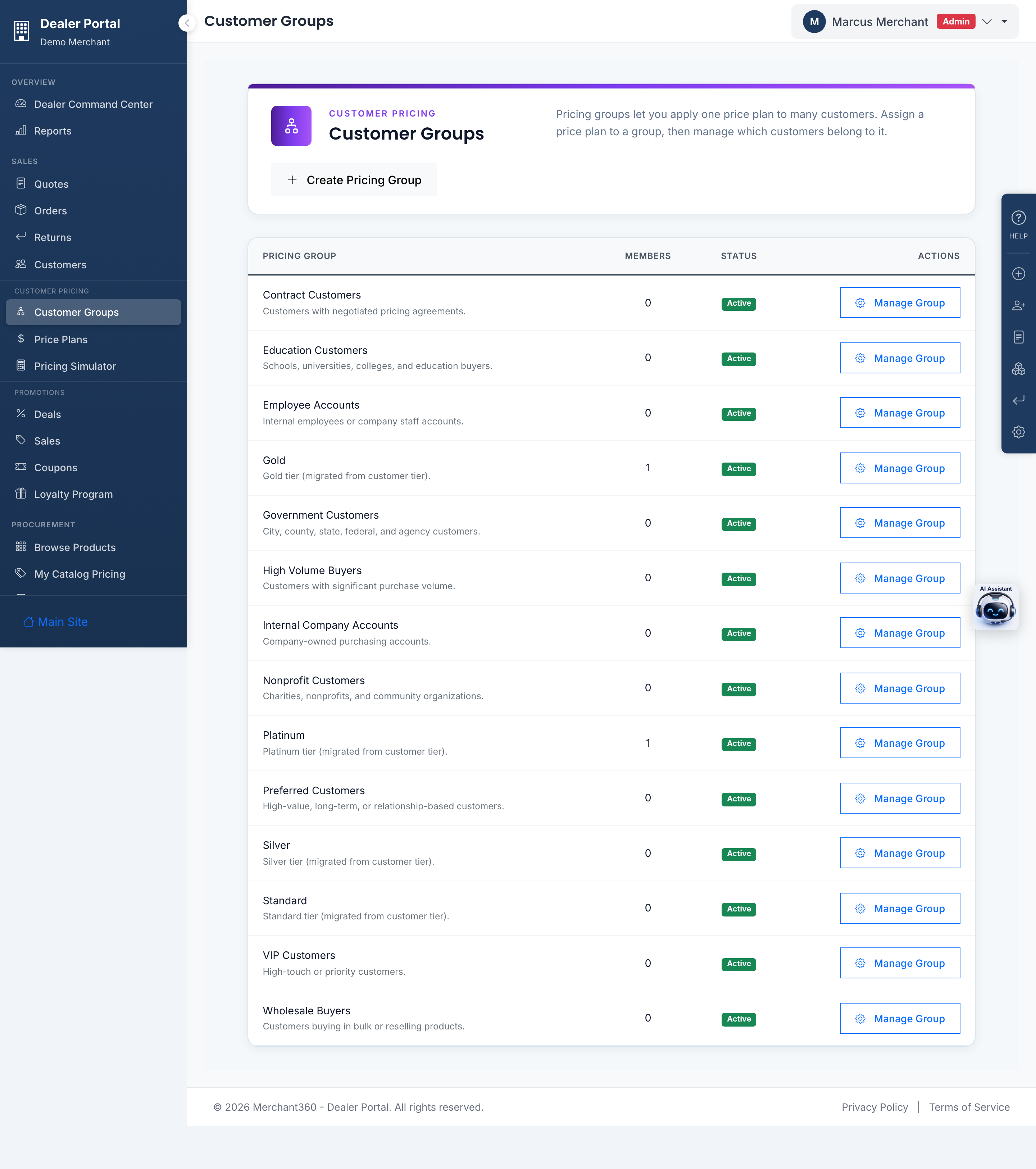Click the member count 1 for Platinum
Image resolution: width=1036 pixels, height=1169 pixels.
pyautogui.click(x=647, y=743)
